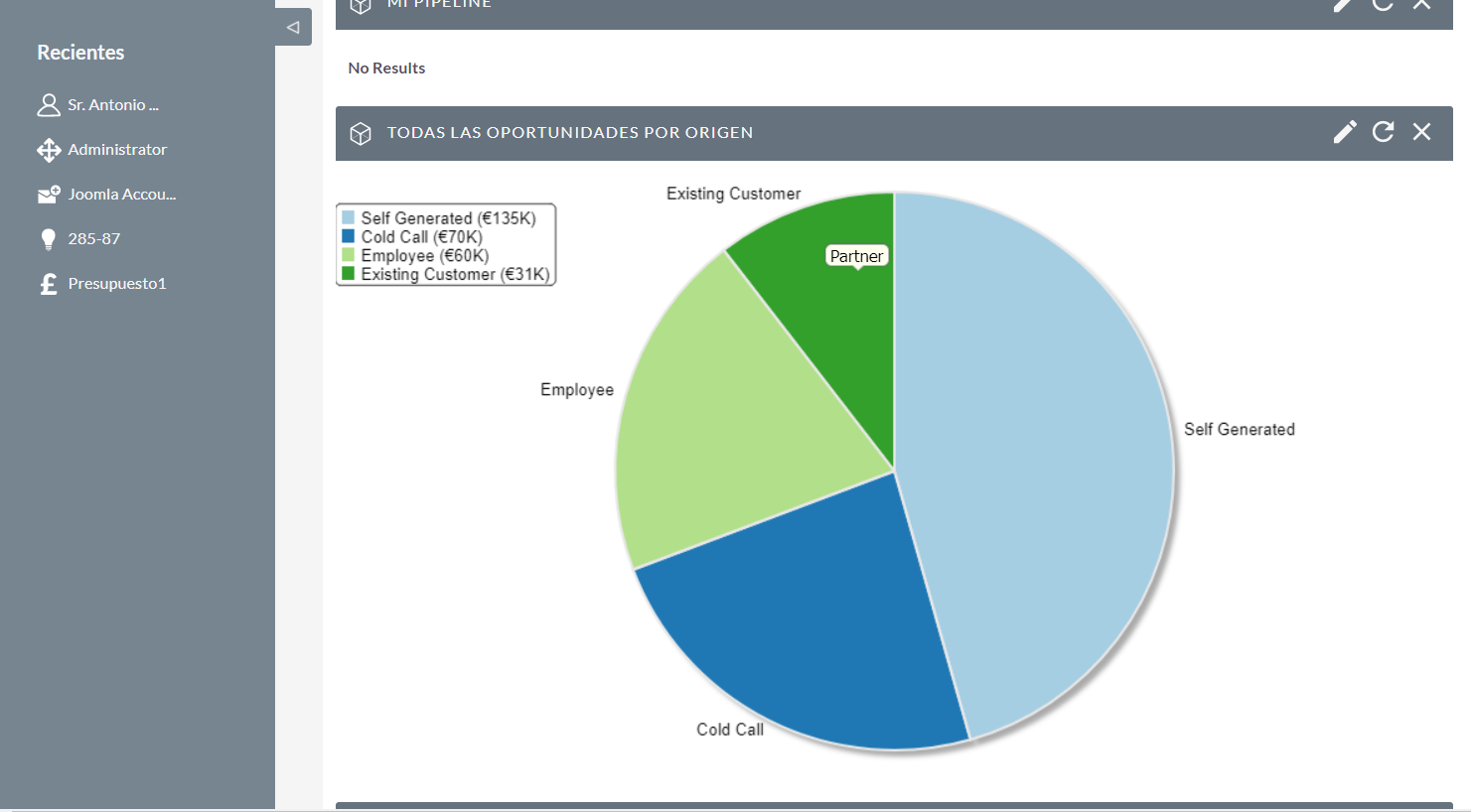Toggle Existing Customer in the chart legend
Viewport: 1471px width, 812px height.
(444, 274)
